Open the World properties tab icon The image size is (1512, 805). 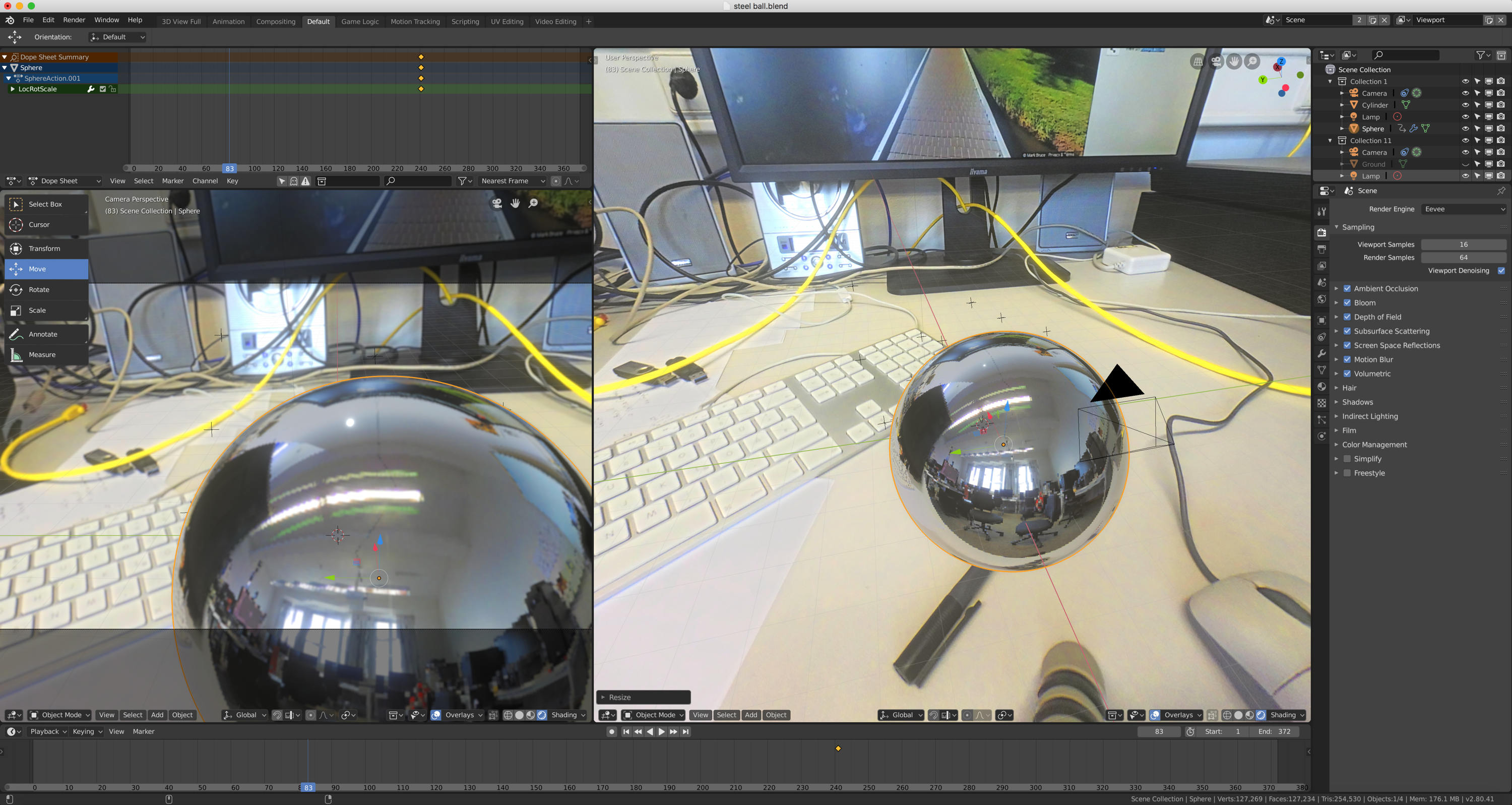(x=1321, y=299)
